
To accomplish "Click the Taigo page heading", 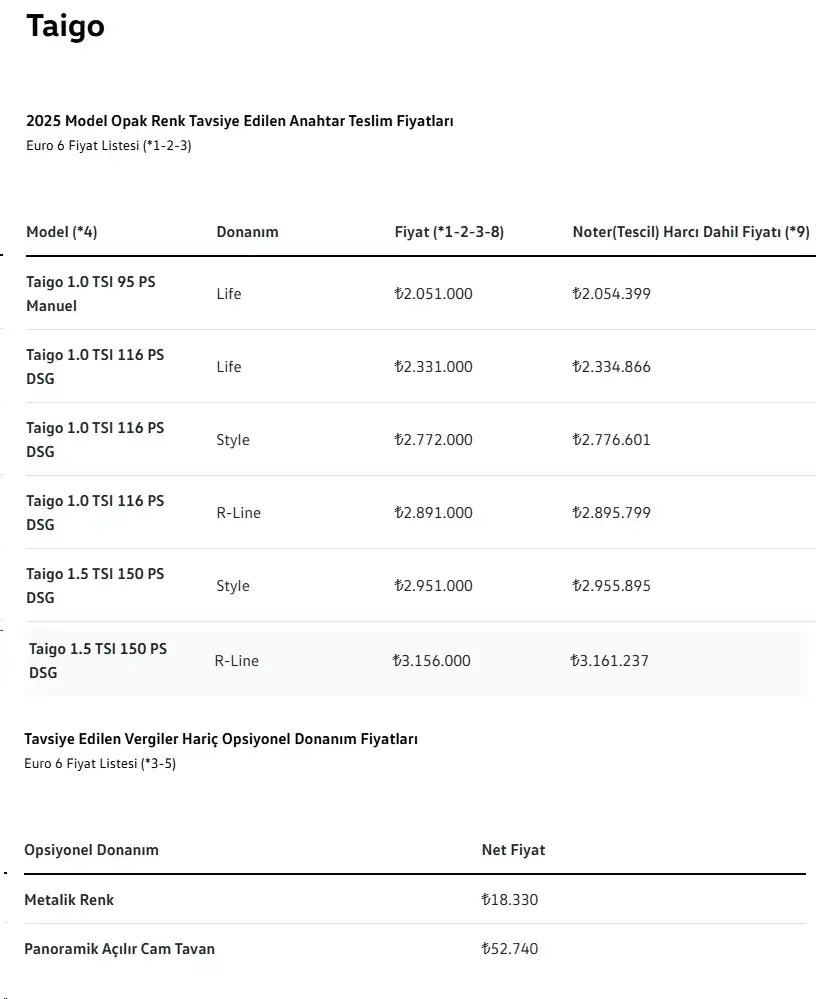I will tap(65, 27).
